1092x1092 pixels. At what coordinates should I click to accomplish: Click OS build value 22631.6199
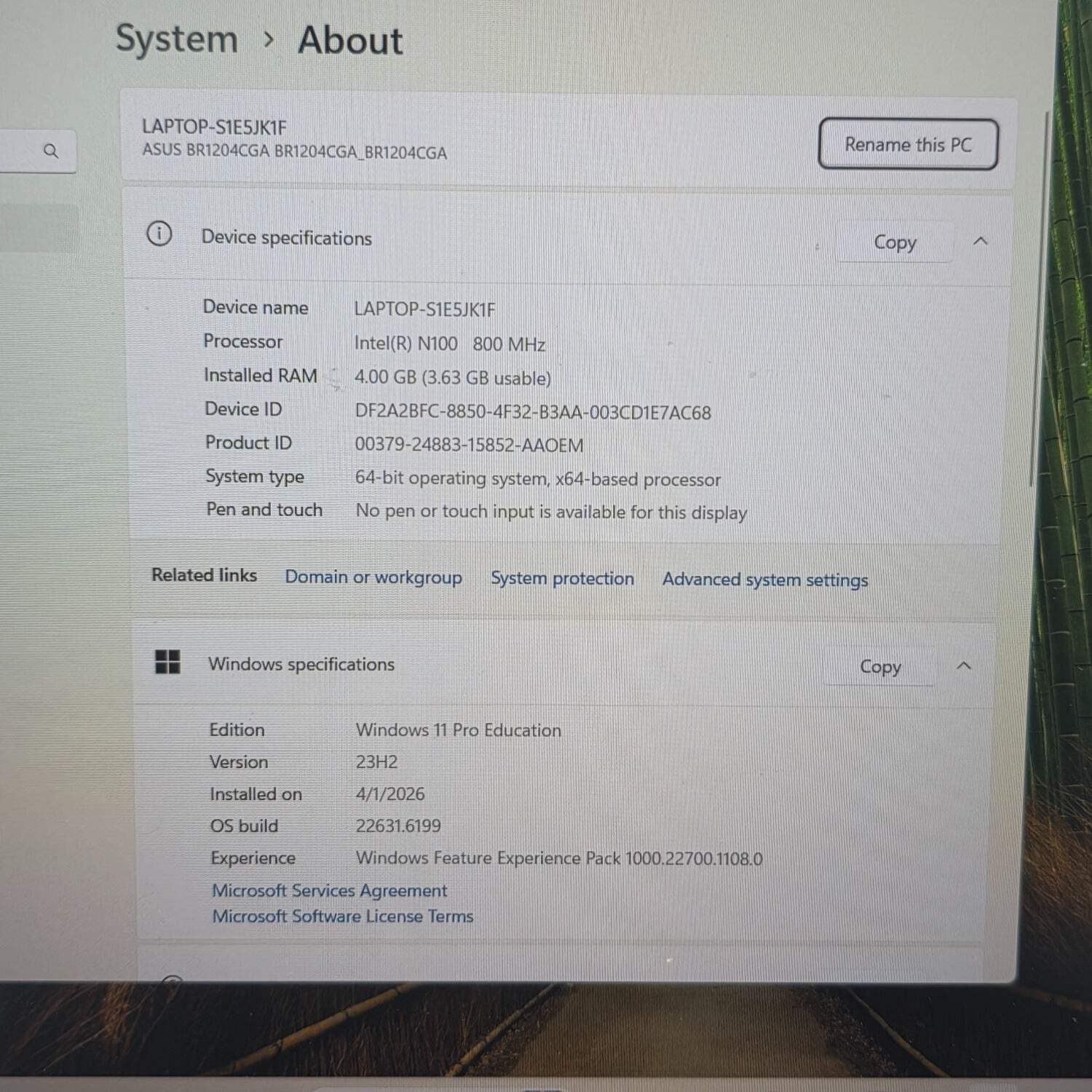pos(398,826)
